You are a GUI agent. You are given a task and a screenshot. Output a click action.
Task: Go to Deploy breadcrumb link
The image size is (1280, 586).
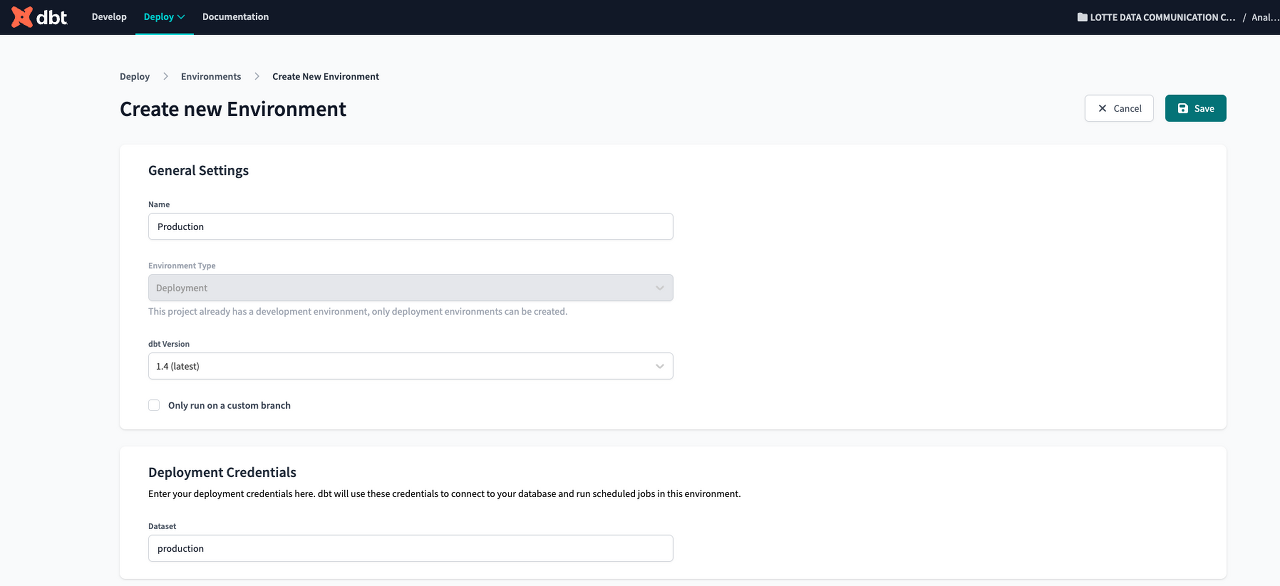pyautogui.click(x=135, y=76)
